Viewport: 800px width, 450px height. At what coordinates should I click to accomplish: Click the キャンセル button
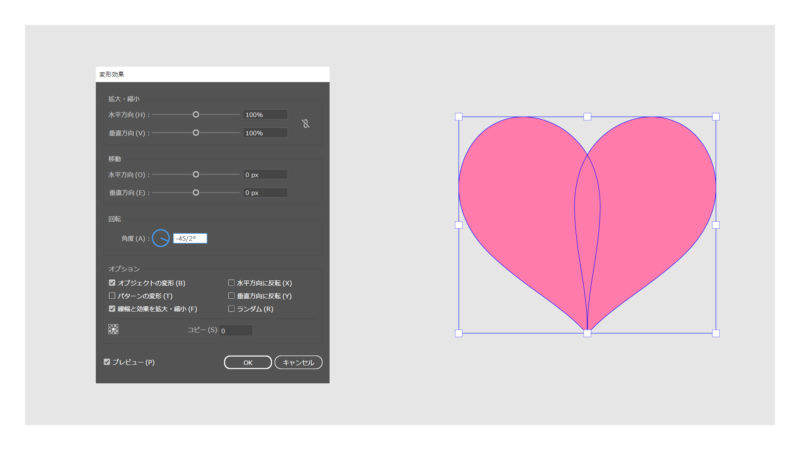pos(298,362)
